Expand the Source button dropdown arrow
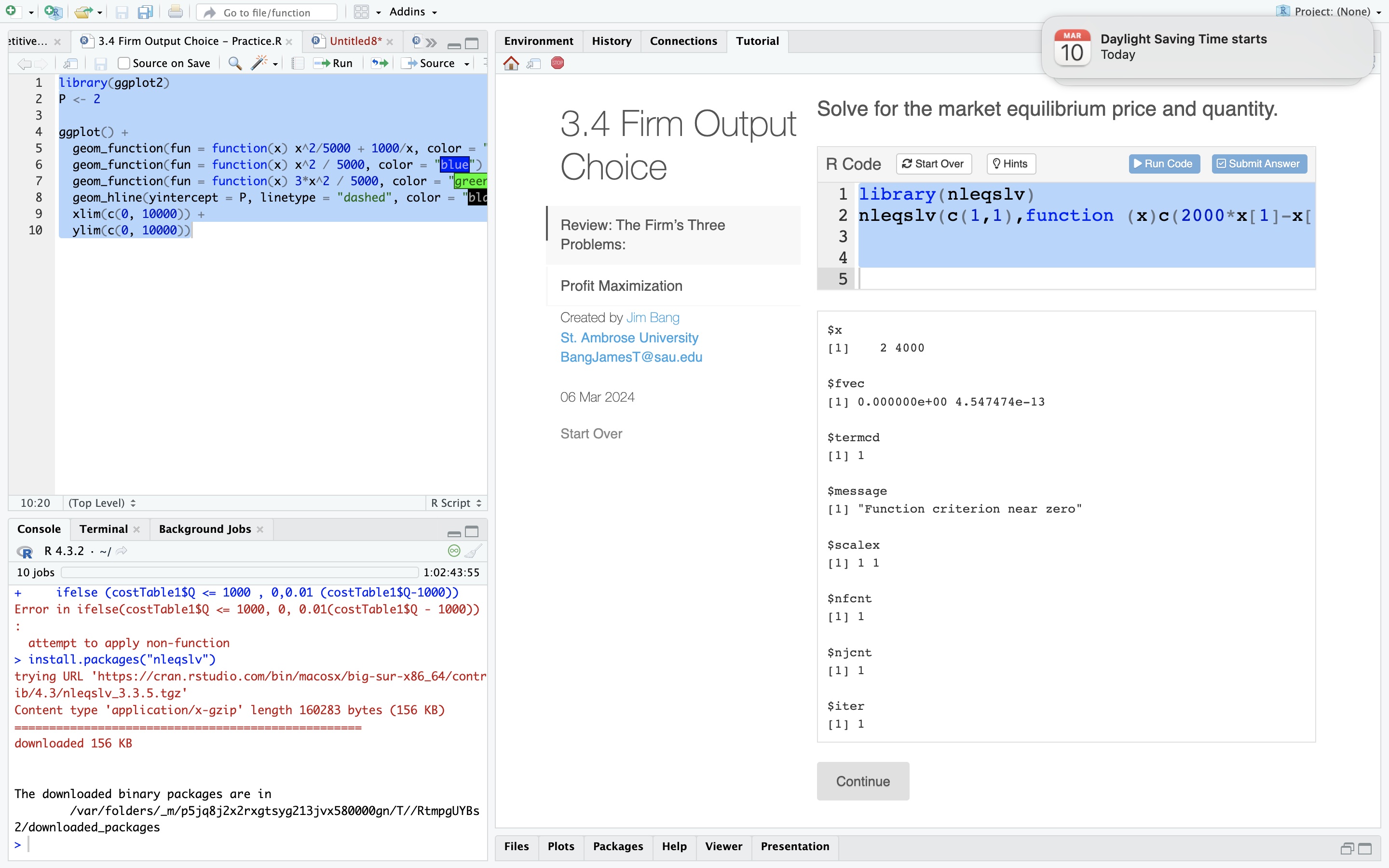The image size is (1389, 868). 467,64
